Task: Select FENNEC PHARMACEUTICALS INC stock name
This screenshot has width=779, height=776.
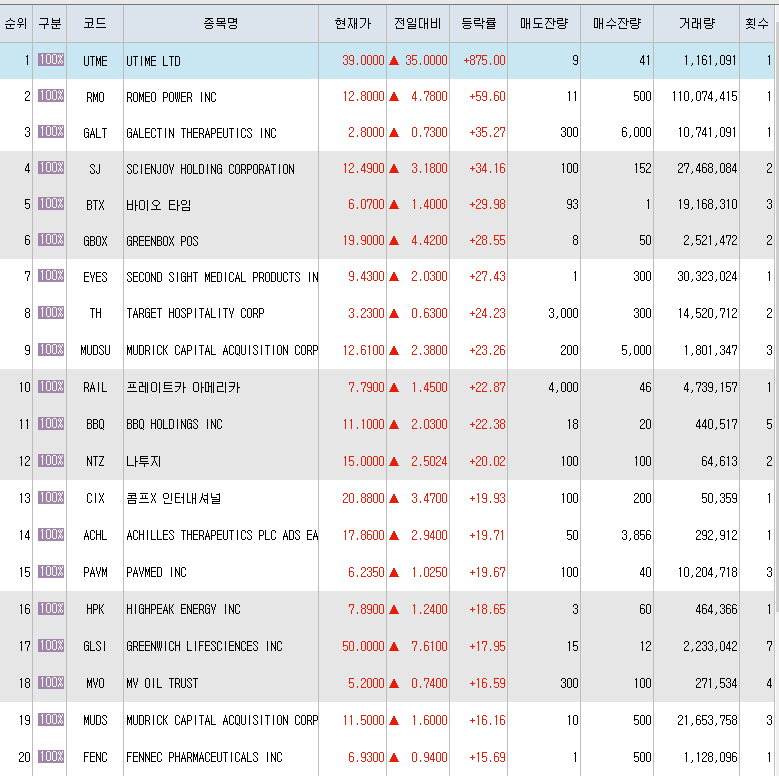Action: pyautogui.click(x=204, y=758)
